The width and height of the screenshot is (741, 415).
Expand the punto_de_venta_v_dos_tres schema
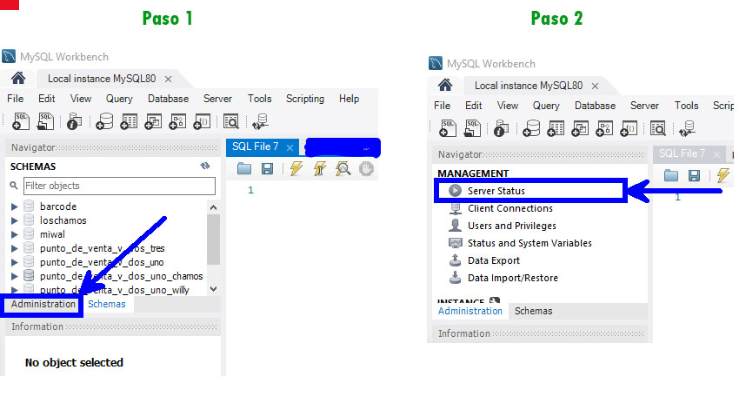14,248
